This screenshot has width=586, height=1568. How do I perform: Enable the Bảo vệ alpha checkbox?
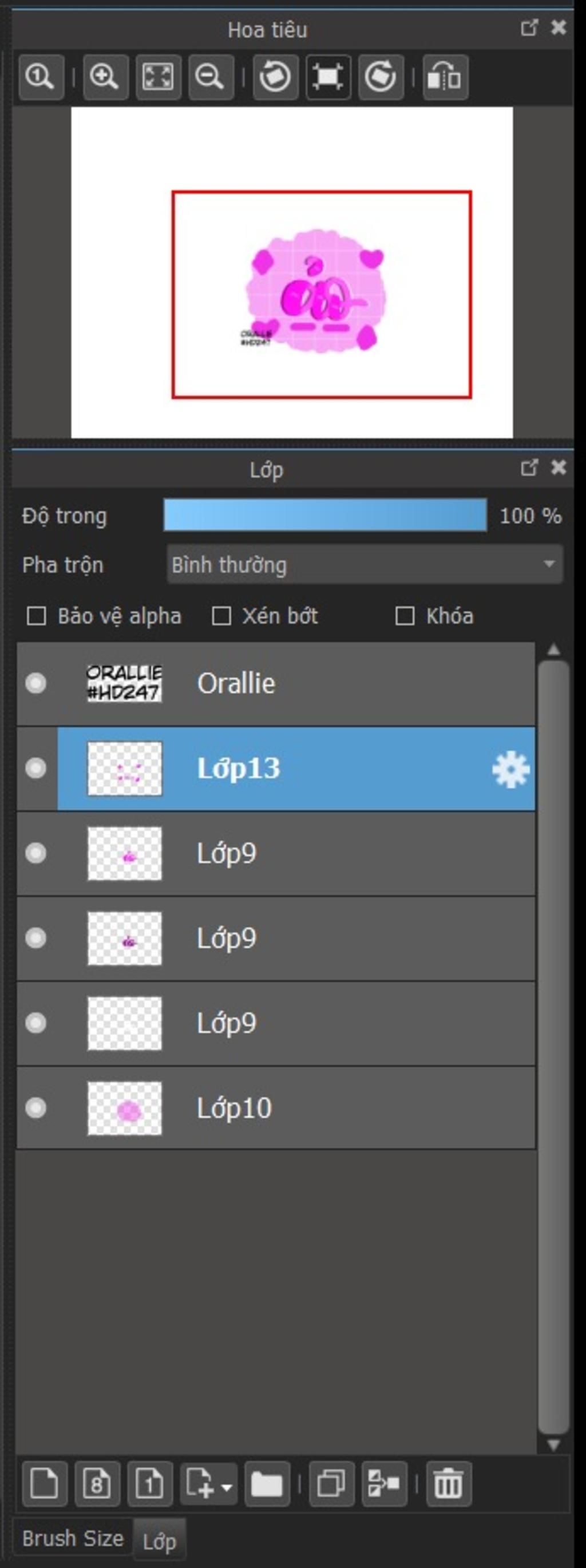37,616
